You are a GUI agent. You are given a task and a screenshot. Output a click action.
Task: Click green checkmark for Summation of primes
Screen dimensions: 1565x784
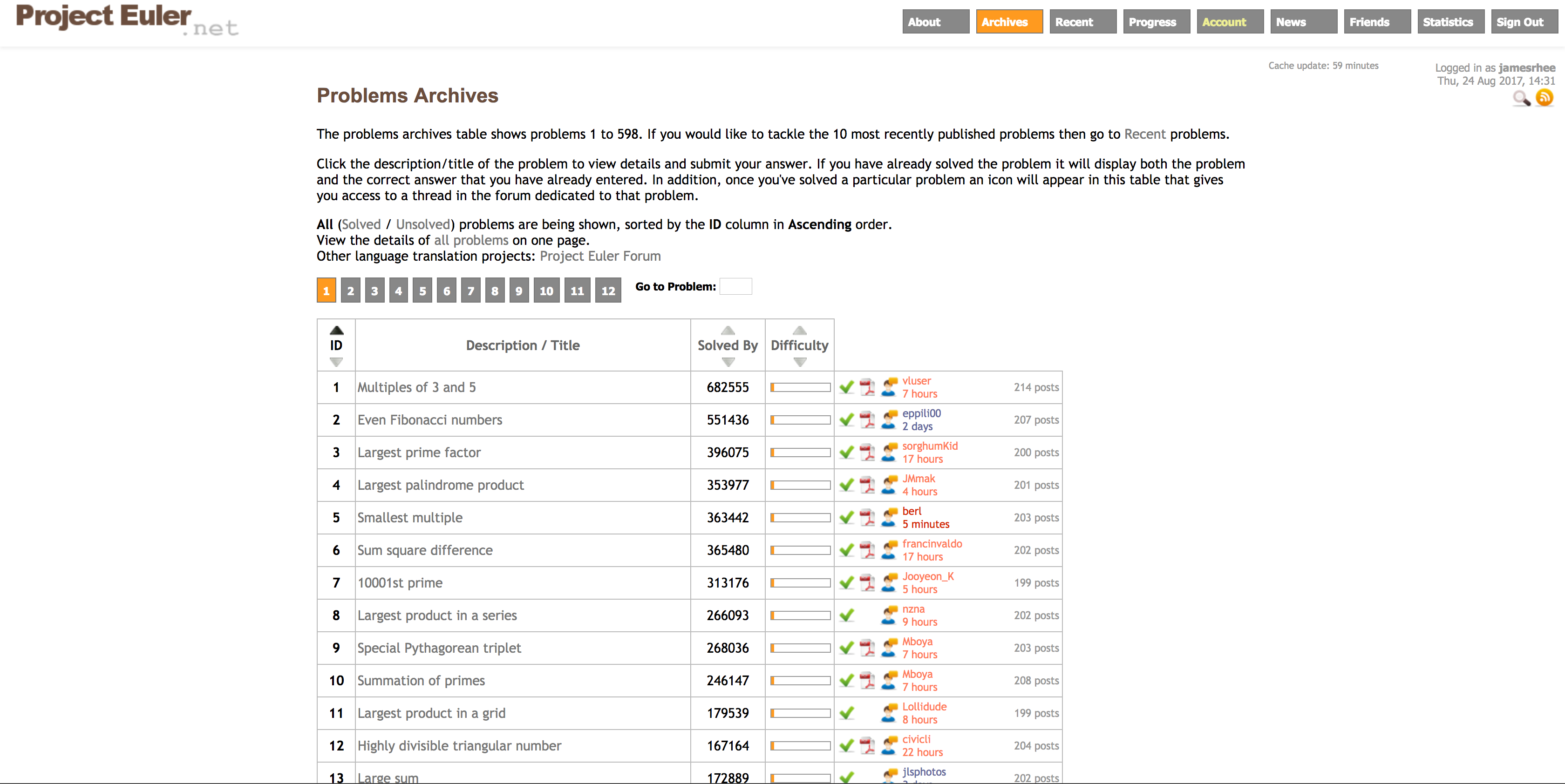[x=847, y=681]
